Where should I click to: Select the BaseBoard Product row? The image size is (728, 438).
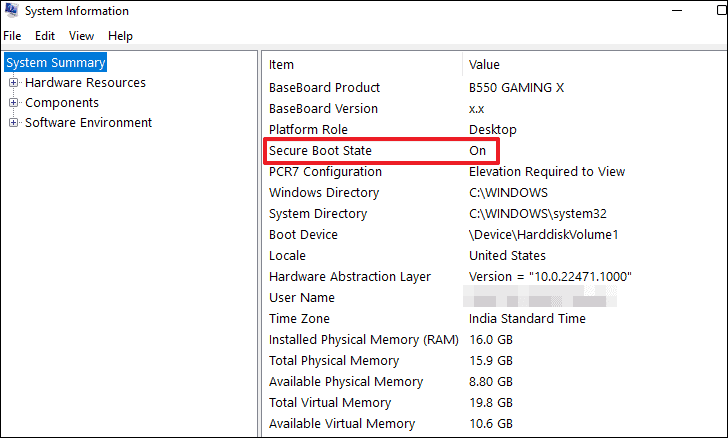(324, 87)
